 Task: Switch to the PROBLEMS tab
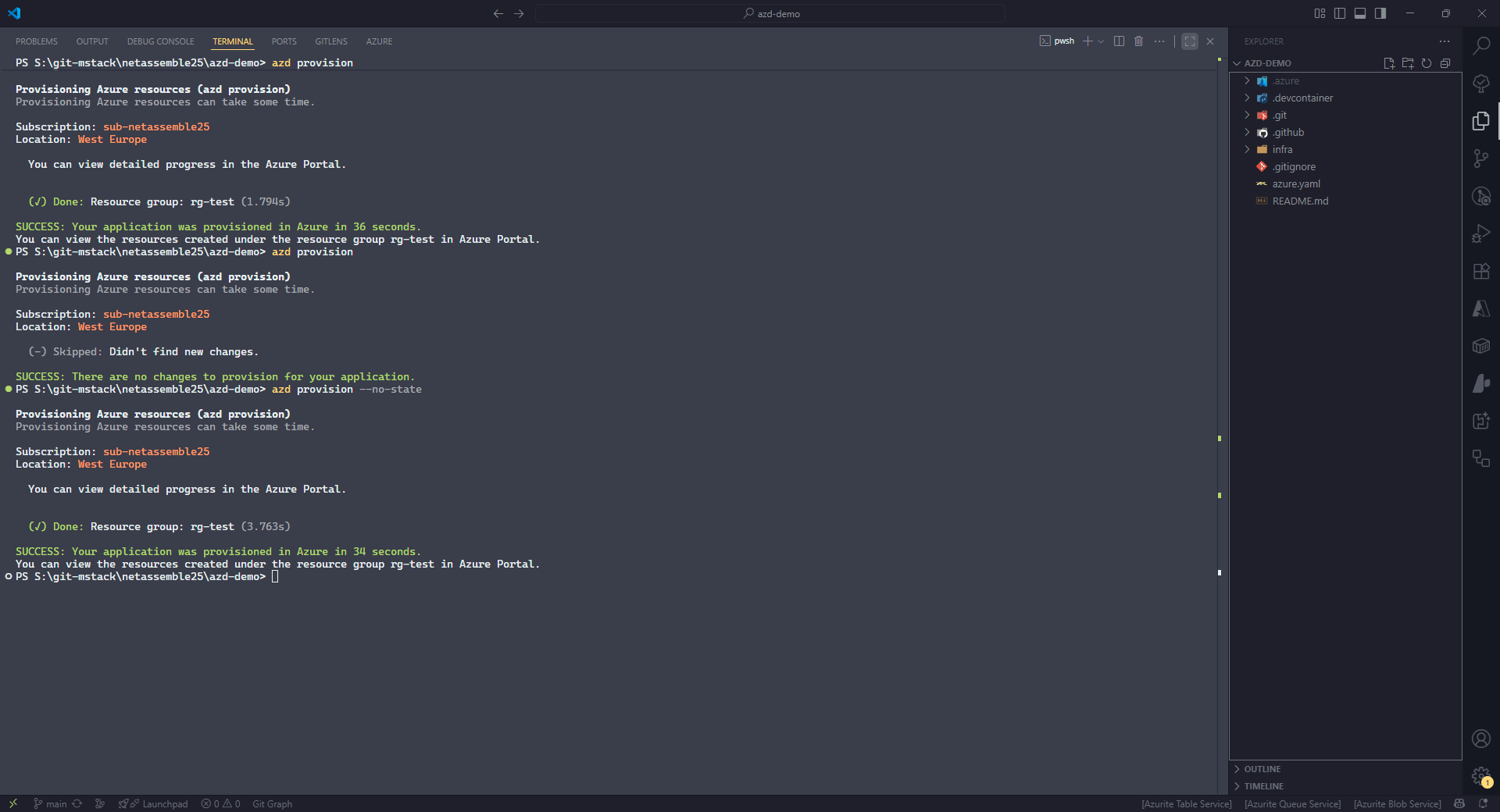click(x=37, y=41)
